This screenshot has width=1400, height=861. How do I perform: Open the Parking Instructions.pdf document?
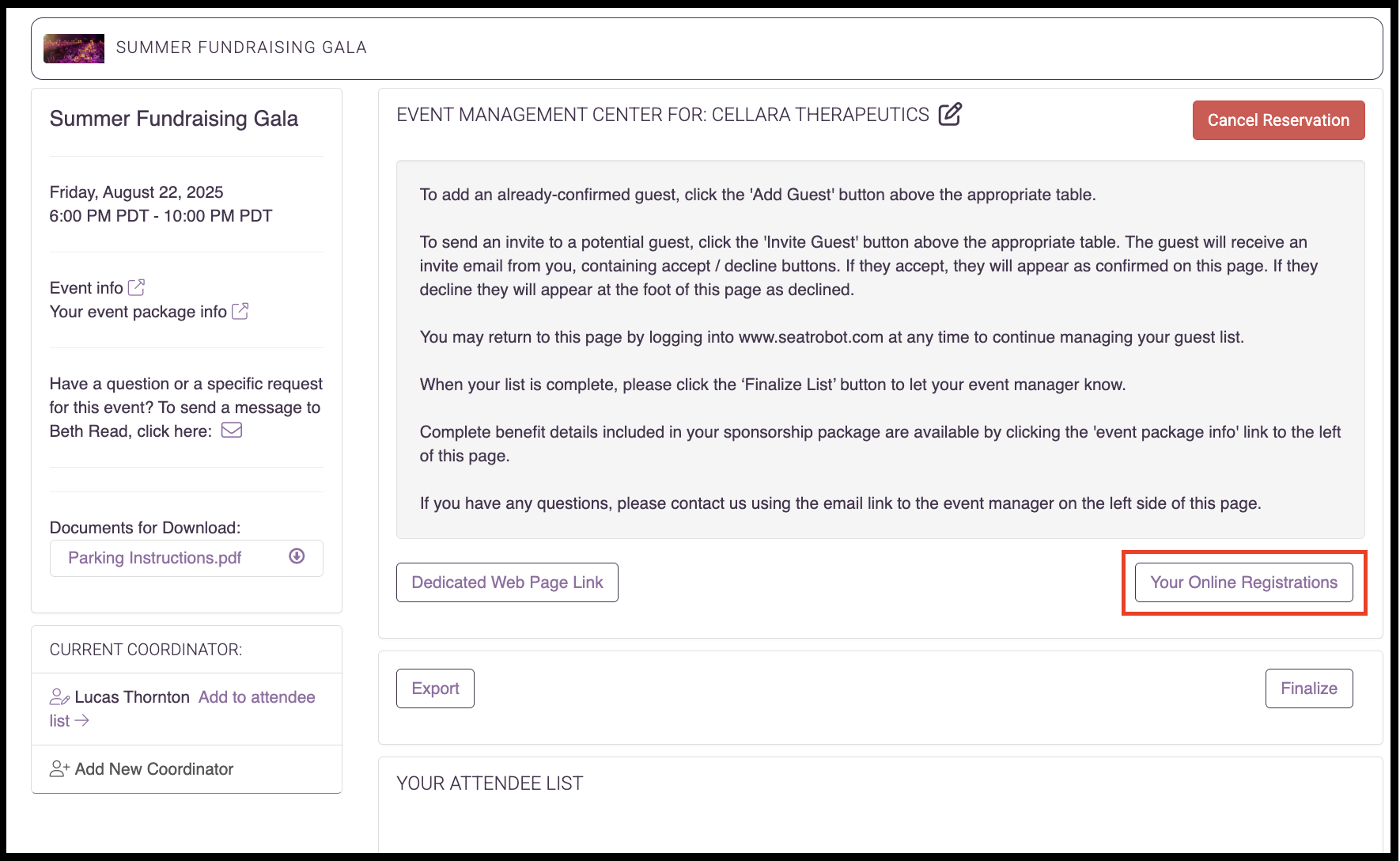coord(155,558)
